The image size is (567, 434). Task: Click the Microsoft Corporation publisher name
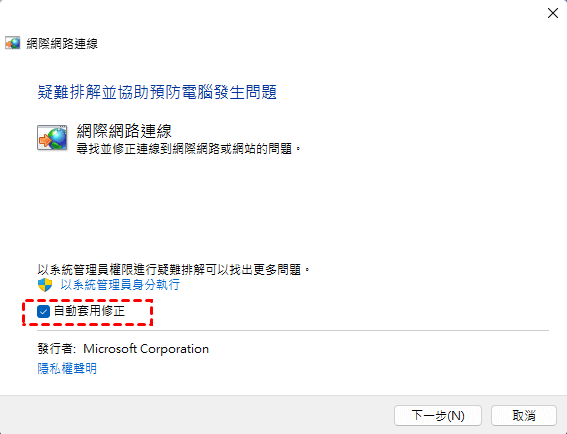pos(146,349)
